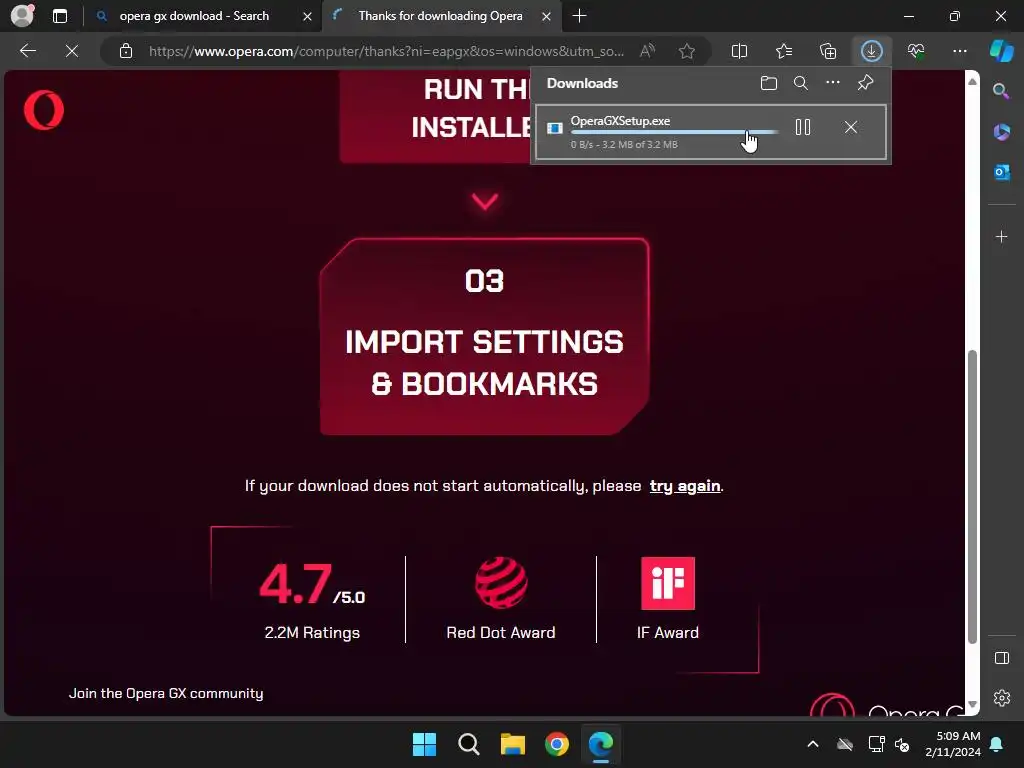Click 2.2M Ratings text

[312, 632]
